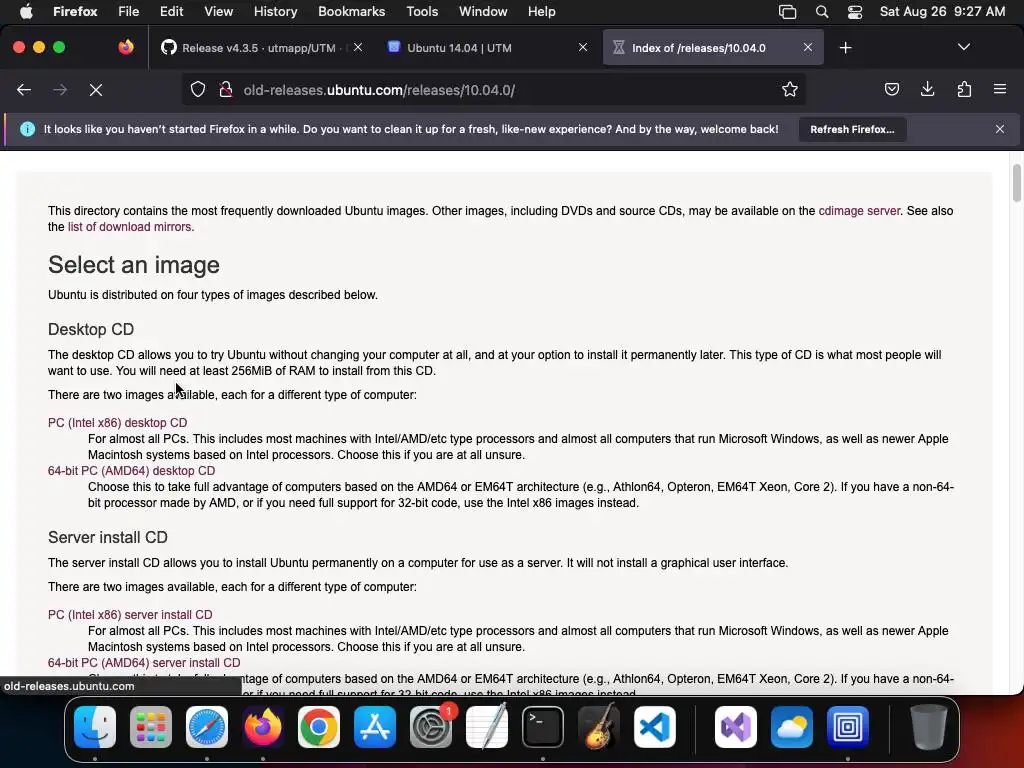
Task: Open the list of download mirrors link
Action: pyautogui.click(x=131, y=227)
